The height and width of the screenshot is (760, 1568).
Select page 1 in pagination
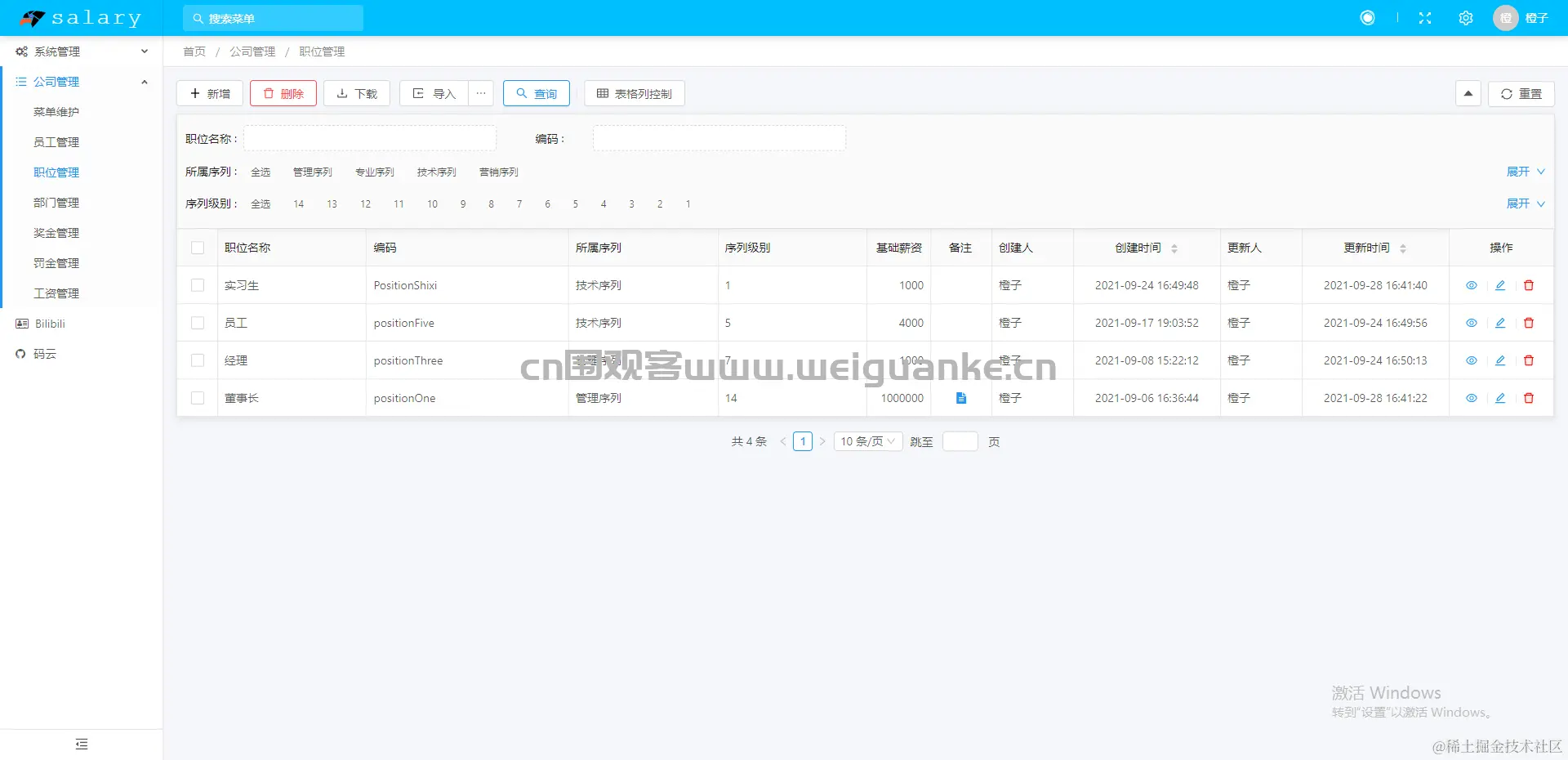[x=803, y=441]
